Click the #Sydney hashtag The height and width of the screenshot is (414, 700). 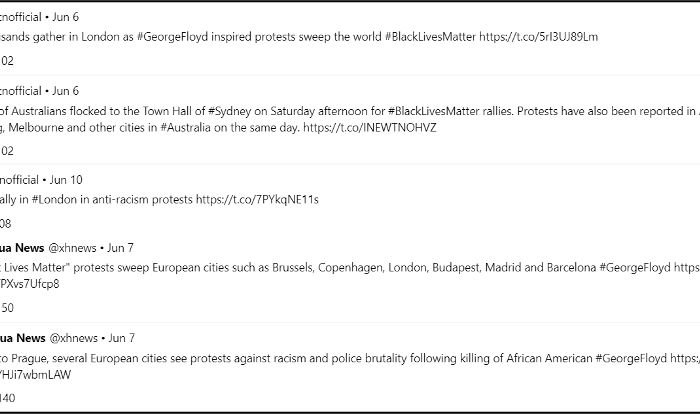tap(229, 111)
